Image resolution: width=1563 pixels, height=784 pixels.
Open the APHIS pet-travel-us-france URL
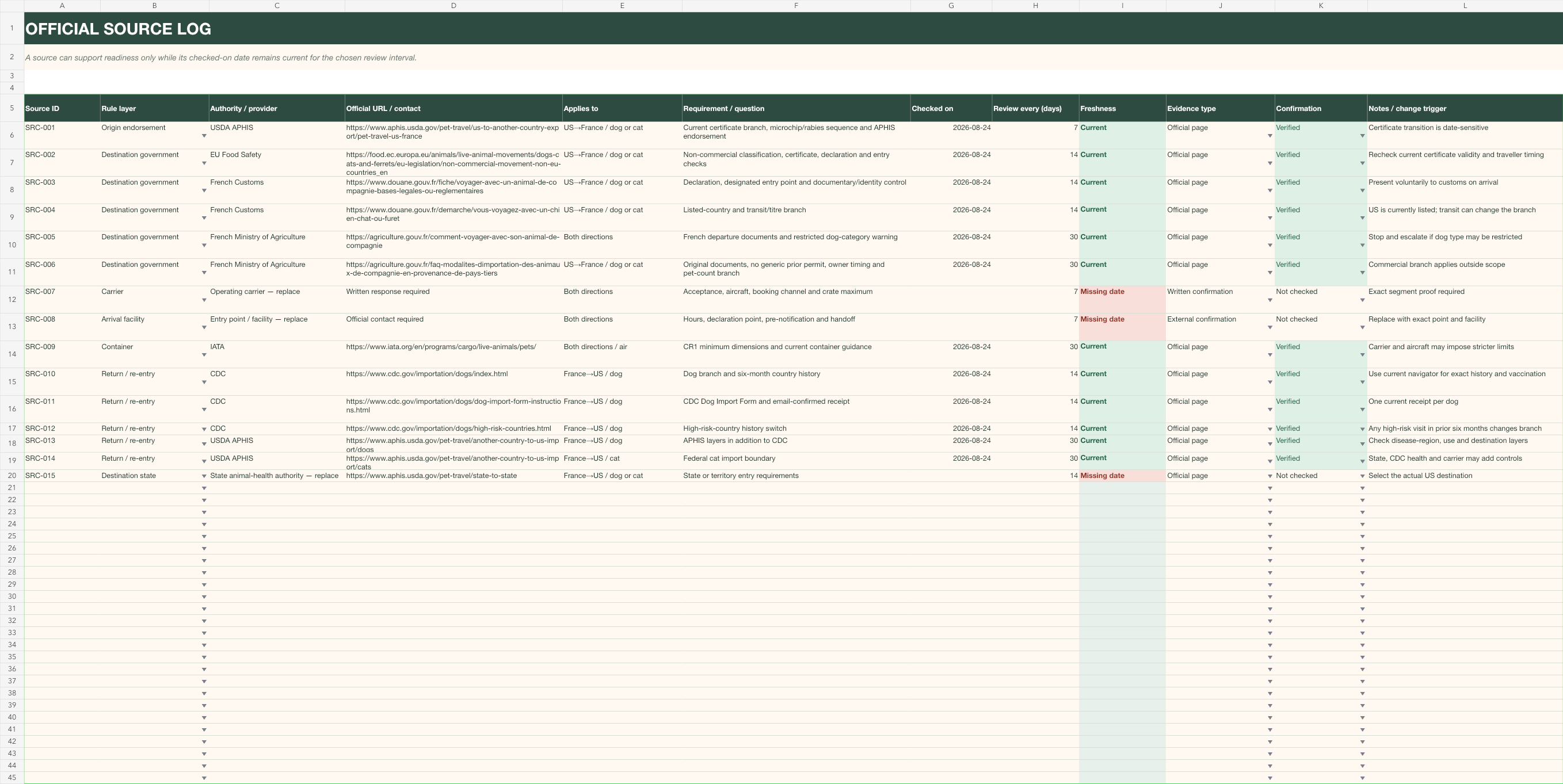coord(452,132)
